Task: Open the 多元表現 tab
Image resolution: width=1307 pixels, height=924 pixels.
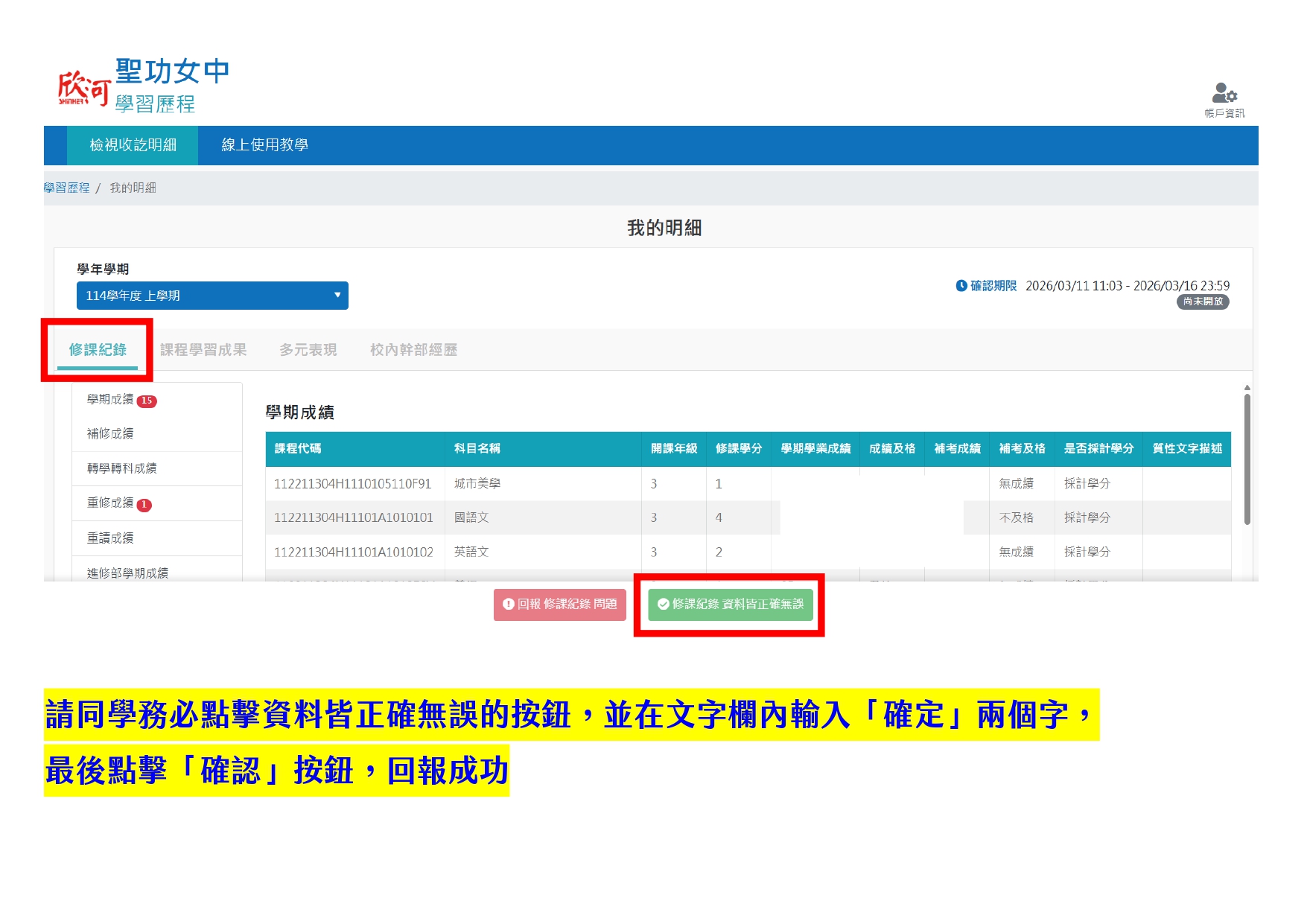Action: (x=308, y=350)
